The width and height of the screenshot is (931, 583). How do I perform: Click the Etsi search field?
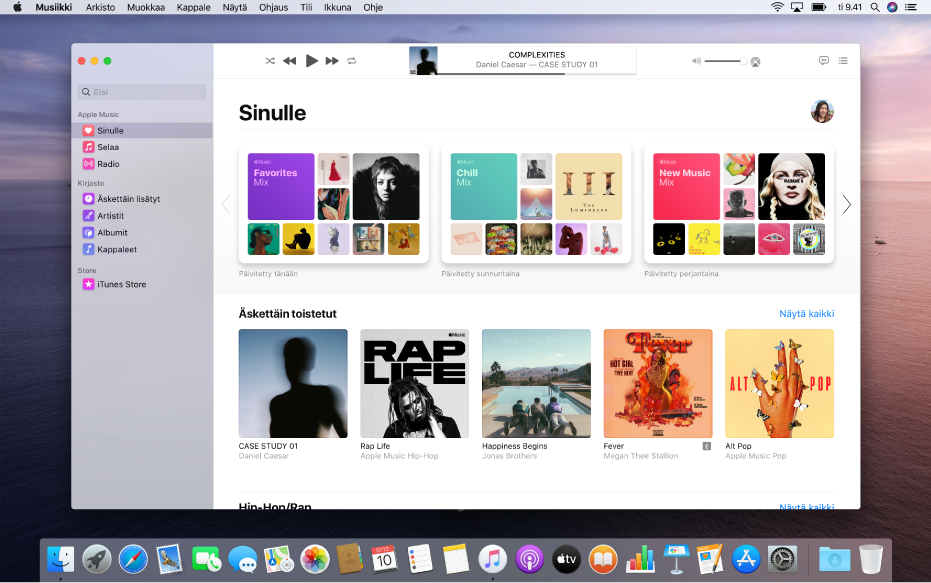point(140,91)
